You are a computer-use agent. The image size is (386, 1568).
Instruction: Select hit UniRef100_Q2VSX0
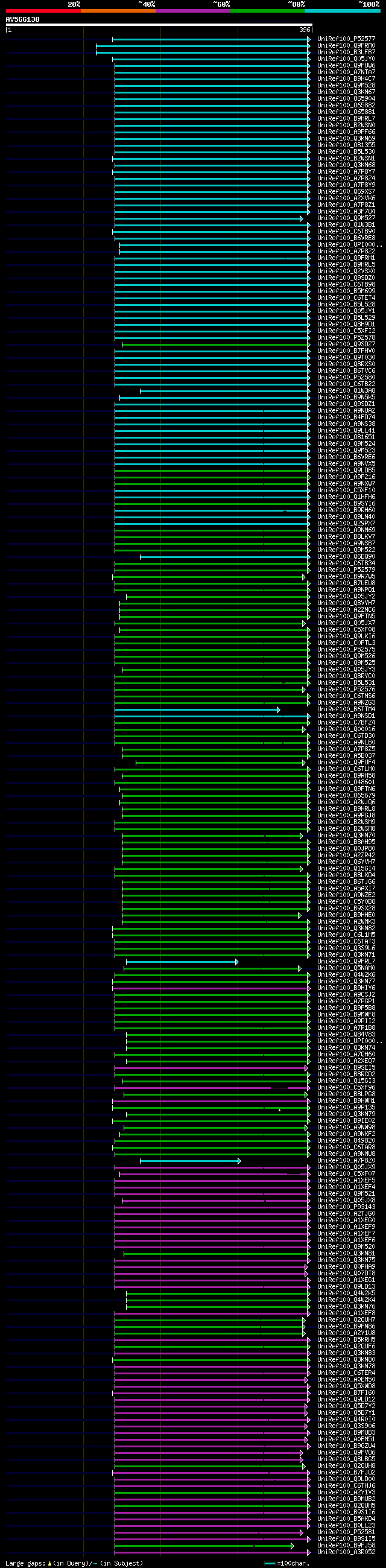[x=346, y=271]
